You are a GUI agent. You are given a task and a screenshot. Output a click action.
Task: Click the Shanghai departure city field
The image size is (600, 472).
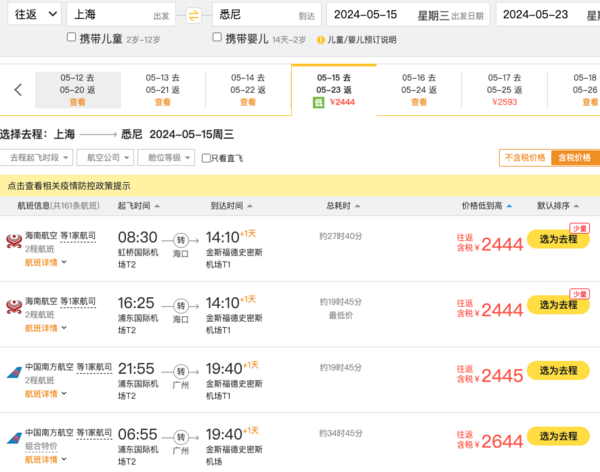click(x=121, y=15)
